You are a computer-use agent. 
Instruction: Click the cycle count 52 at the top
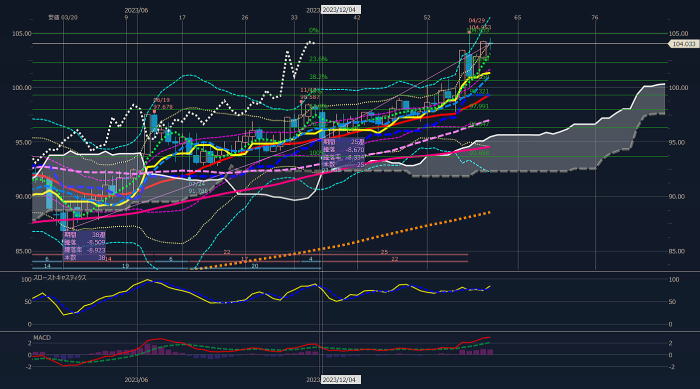point(427,17)
